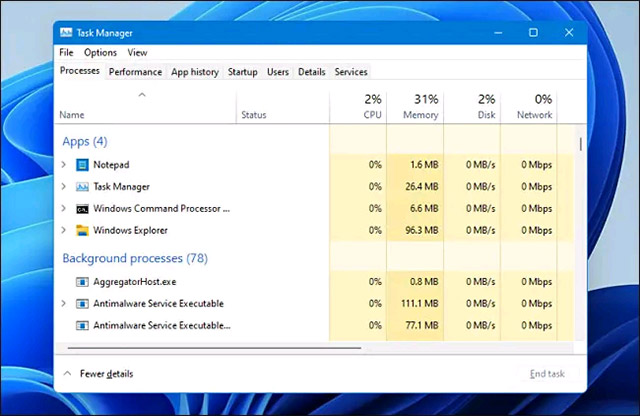
Task: Sort processes by Memory column header
Action: (x=419, y=107)
